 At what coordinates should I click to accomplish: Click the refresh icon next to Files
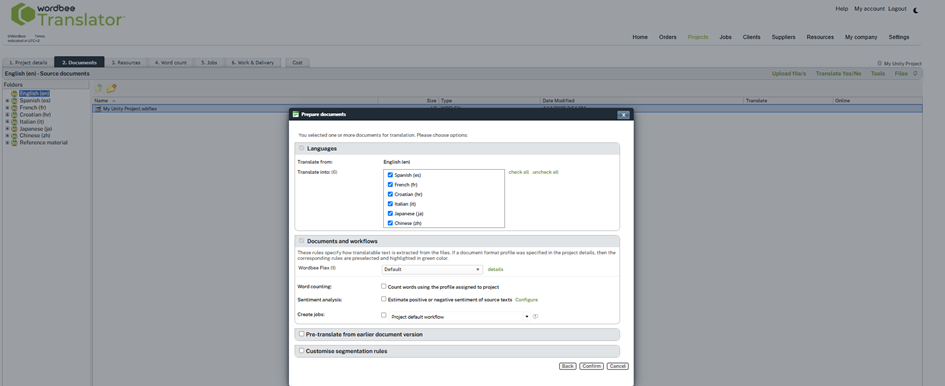[x=915, y=74]
